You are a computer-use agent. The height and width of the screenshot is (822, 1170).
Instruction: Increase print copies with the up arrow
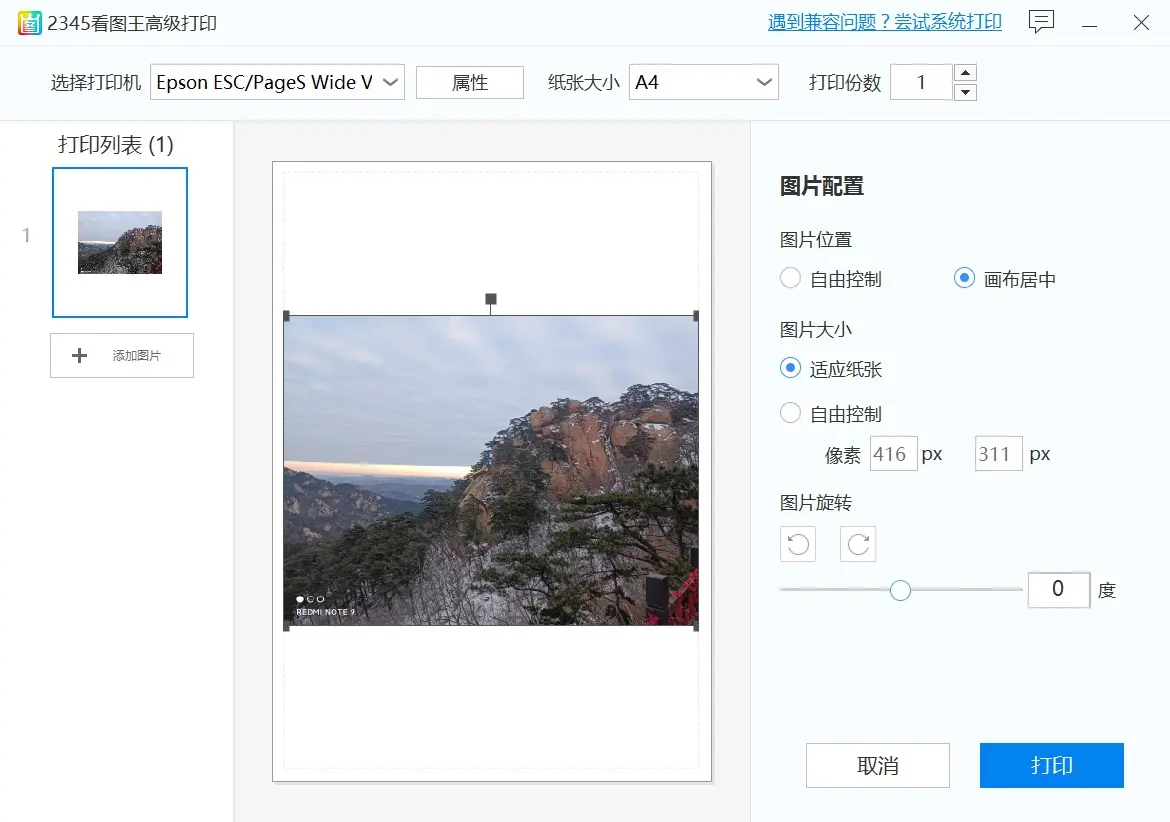[x=966, y=73]
